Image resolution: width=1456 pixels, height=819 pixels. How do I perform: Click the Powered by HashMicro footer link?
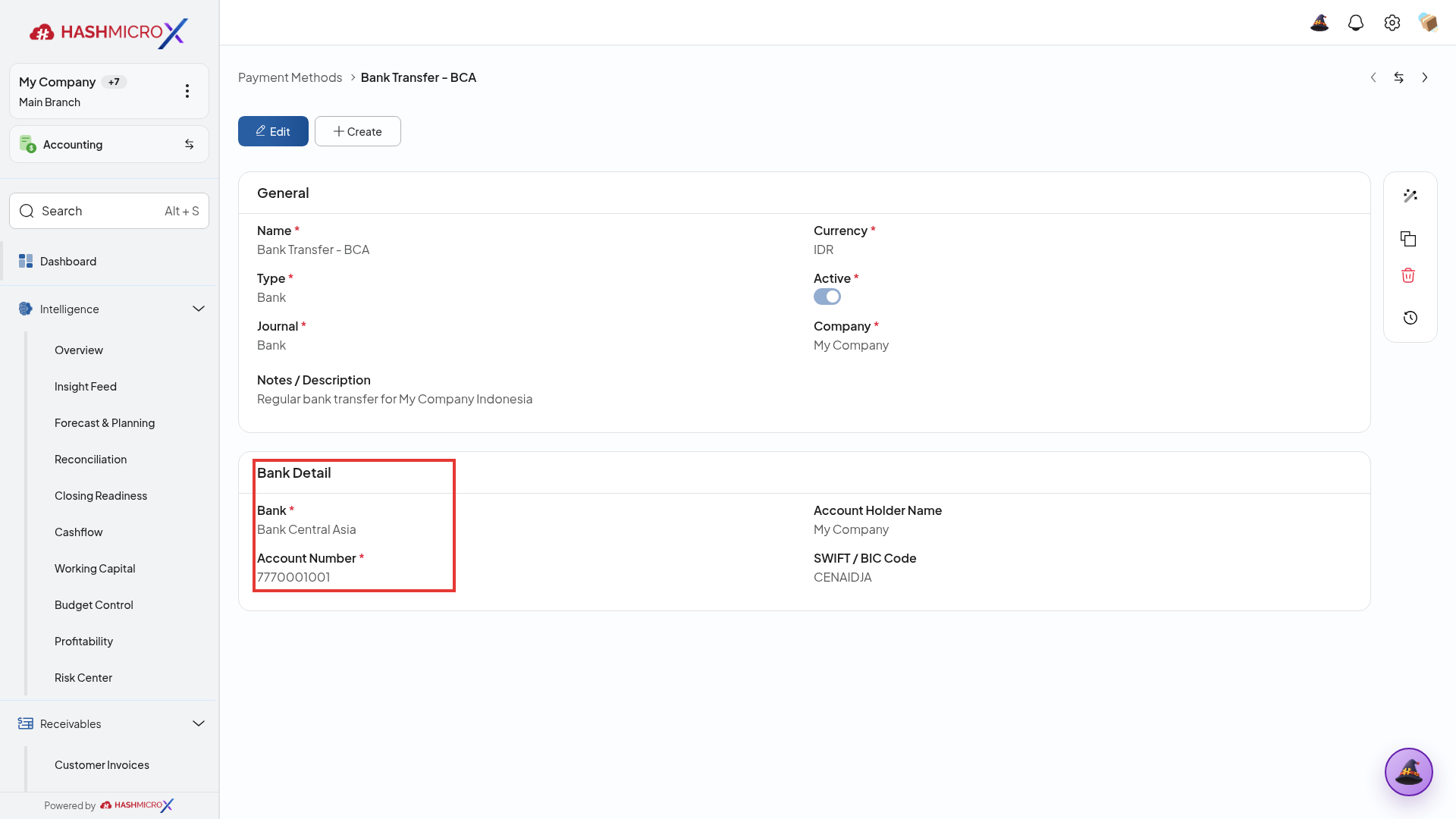[109, 805]
